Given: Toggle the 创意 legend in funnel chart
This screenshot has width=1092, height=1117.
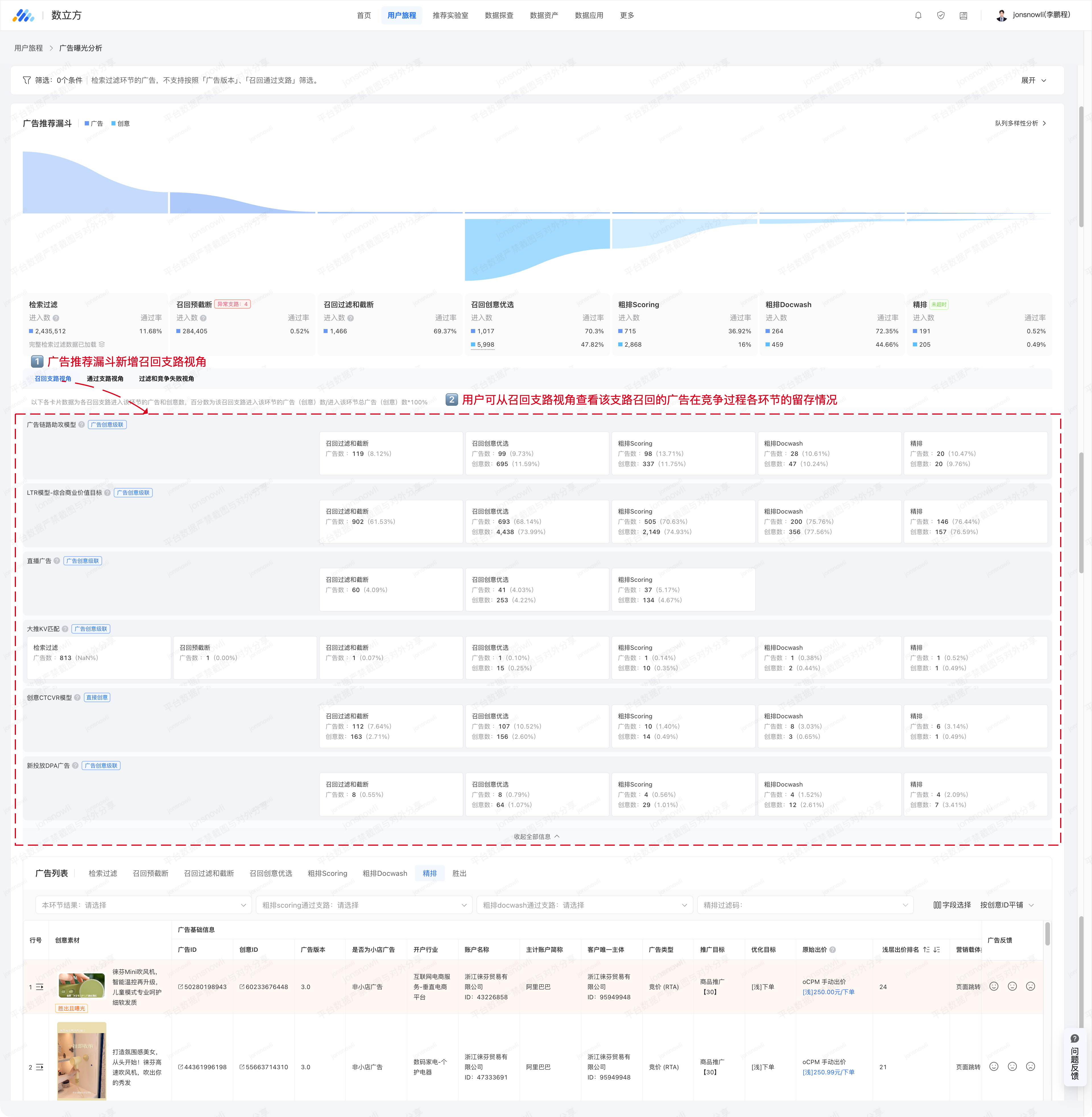Looking at the screenshot, I should 121,123.
